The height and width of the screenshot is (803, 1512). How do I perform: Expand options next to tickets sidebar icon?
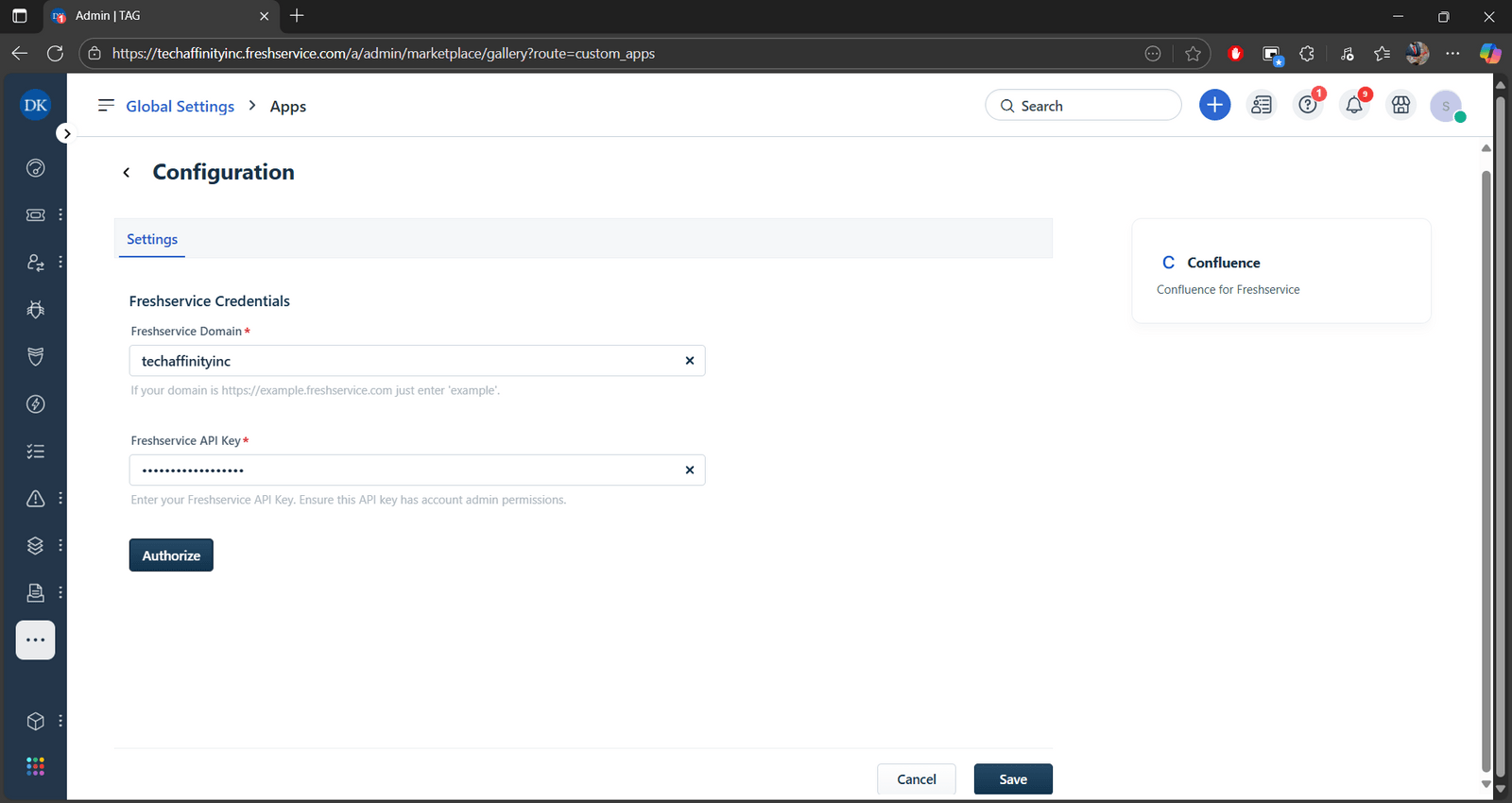(60, 214)
